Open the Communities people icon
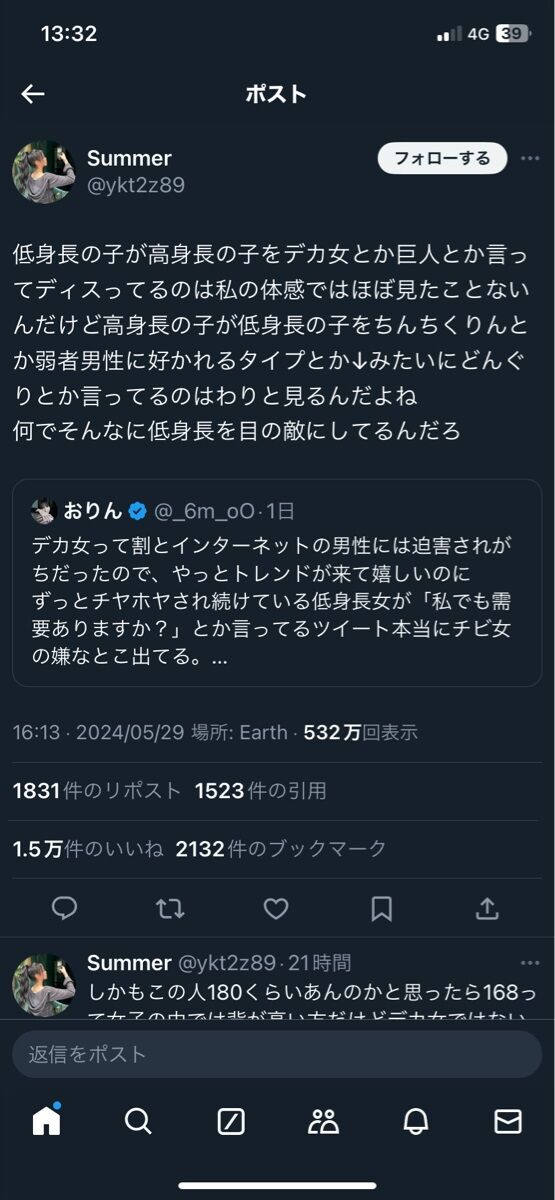 coord(323,1122)
